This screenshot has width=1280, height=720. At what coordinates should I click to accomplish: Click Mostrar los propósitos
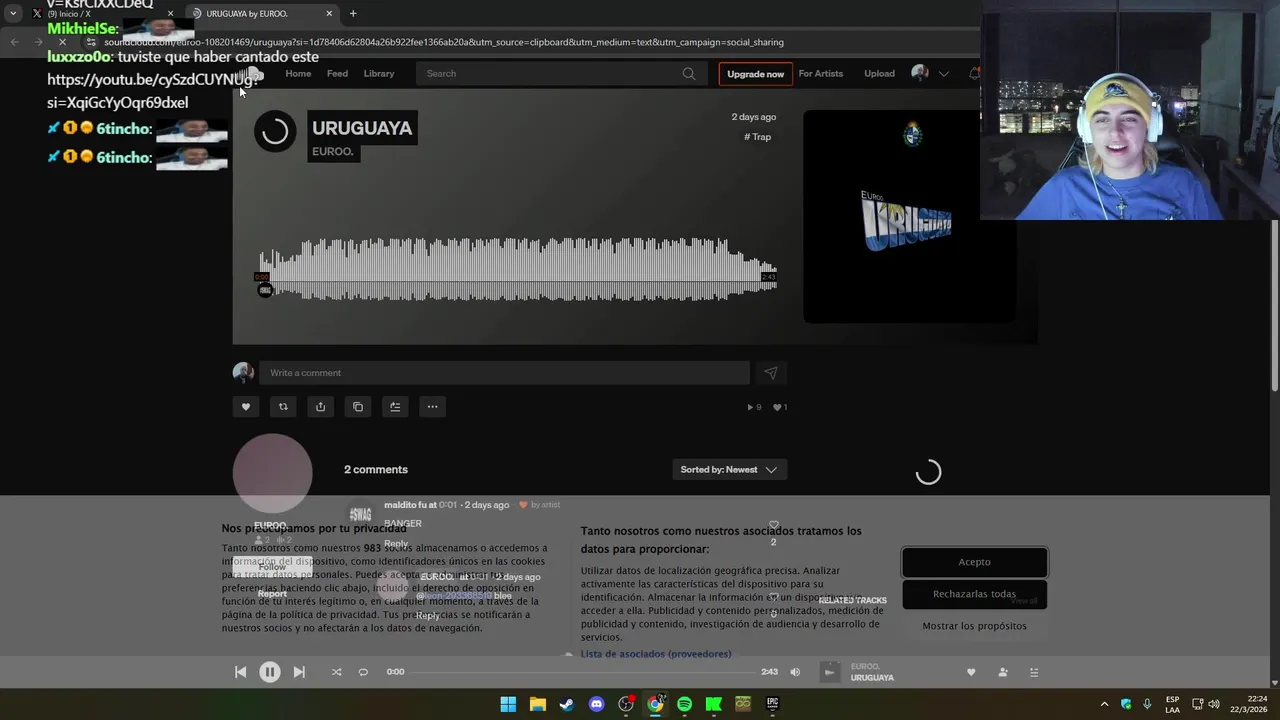974,626
